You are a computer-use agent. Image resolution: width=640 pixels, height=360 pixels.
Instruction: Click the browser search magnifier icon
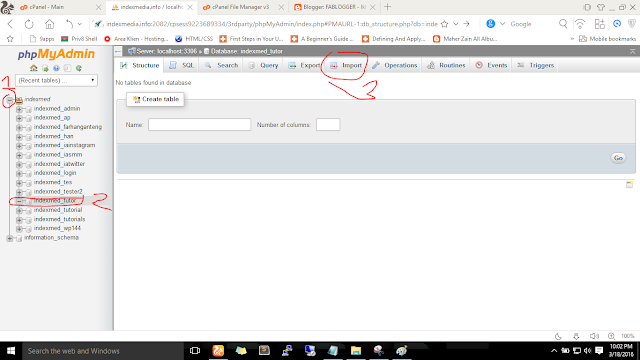tap(563, 24)
